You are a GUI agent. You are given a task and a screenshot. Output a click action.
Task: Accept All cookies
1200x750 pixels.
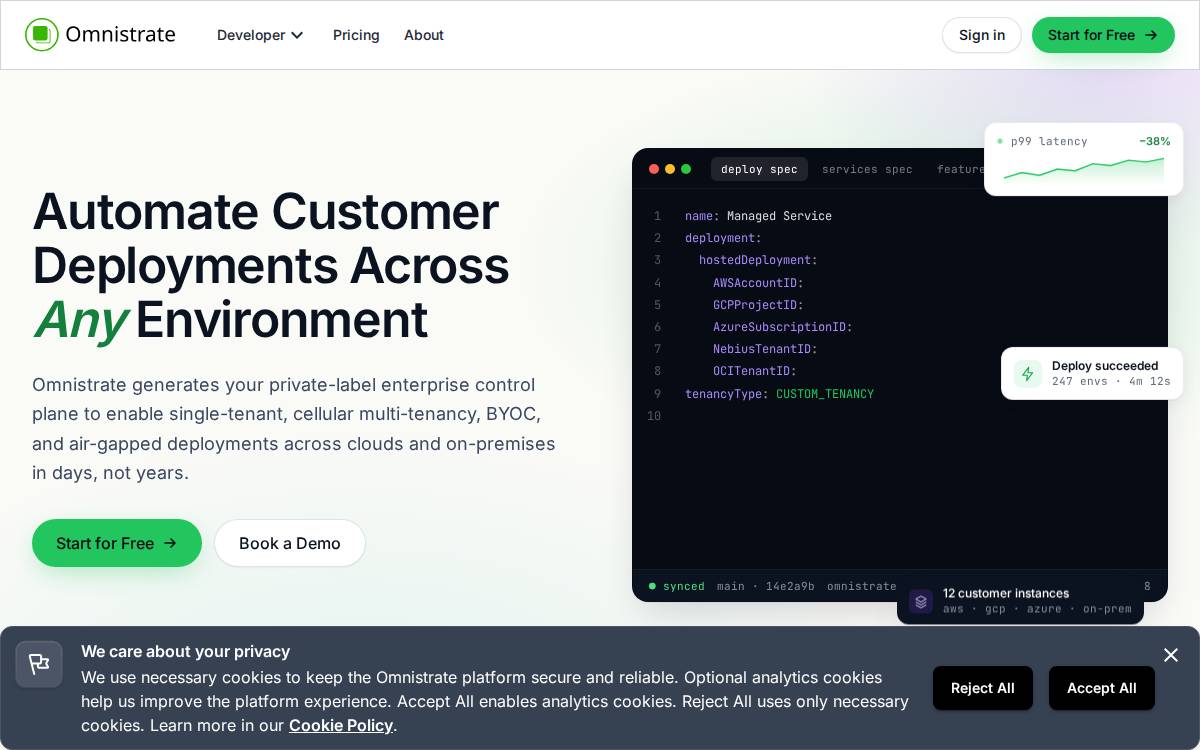point(1102,688)
